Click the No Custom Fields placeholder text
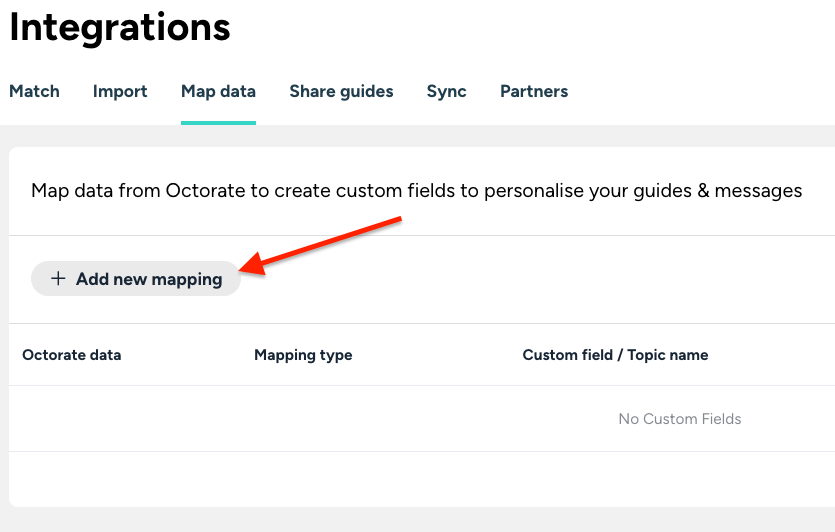The height and width of the screenshot is (532, 835). pos(680,419)
